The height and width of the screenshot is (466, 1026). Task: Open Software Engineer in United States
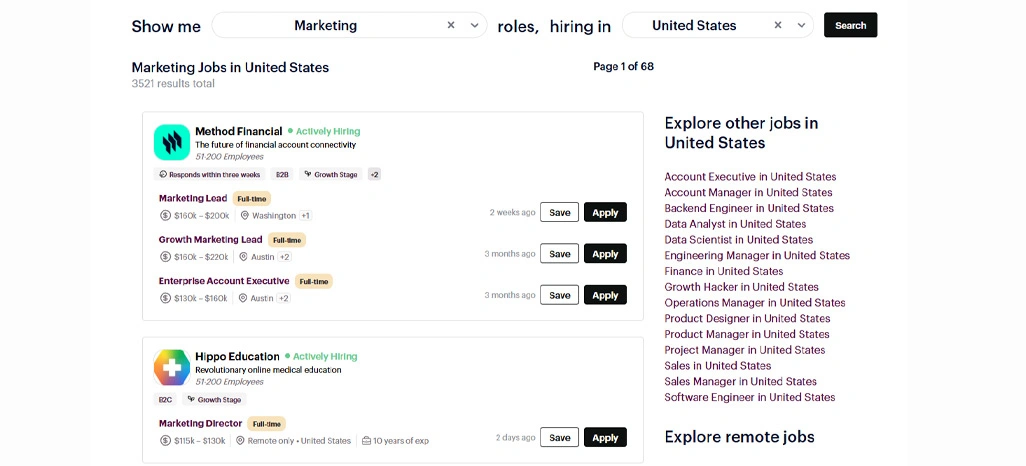750,397
